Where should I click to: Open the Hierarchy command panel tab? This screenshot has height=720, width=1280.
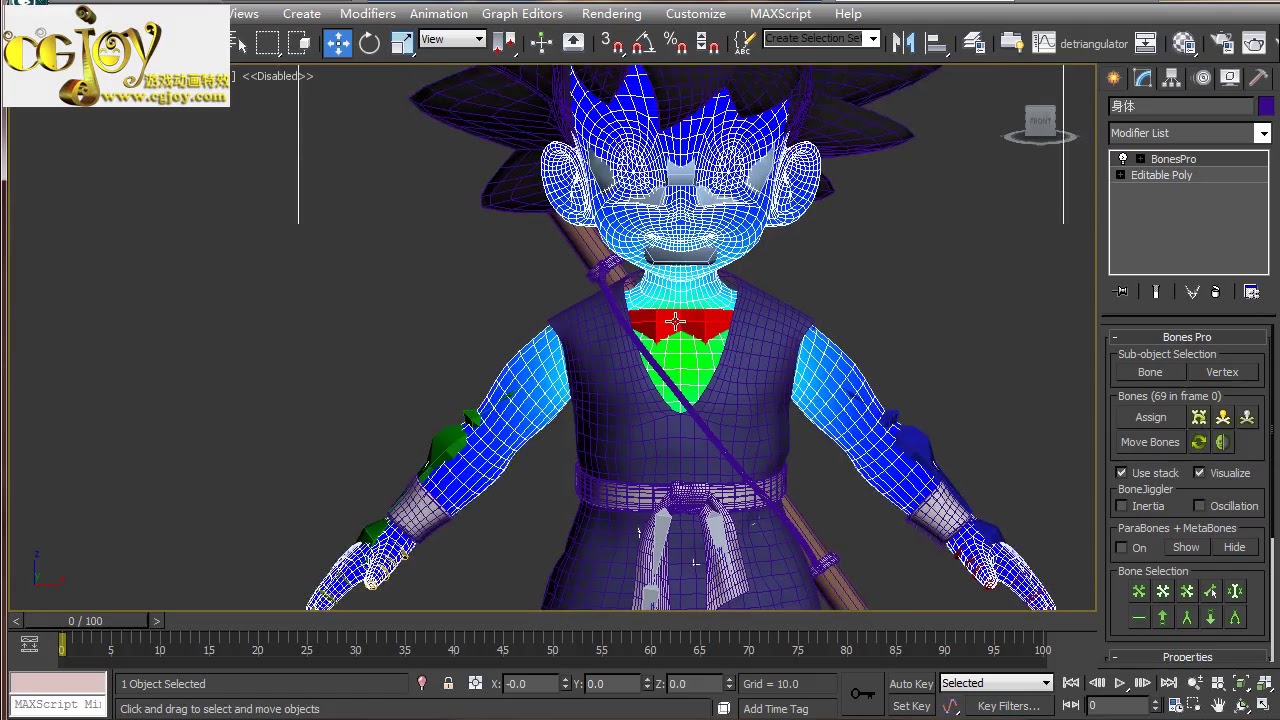click(x=1172, y=78)
